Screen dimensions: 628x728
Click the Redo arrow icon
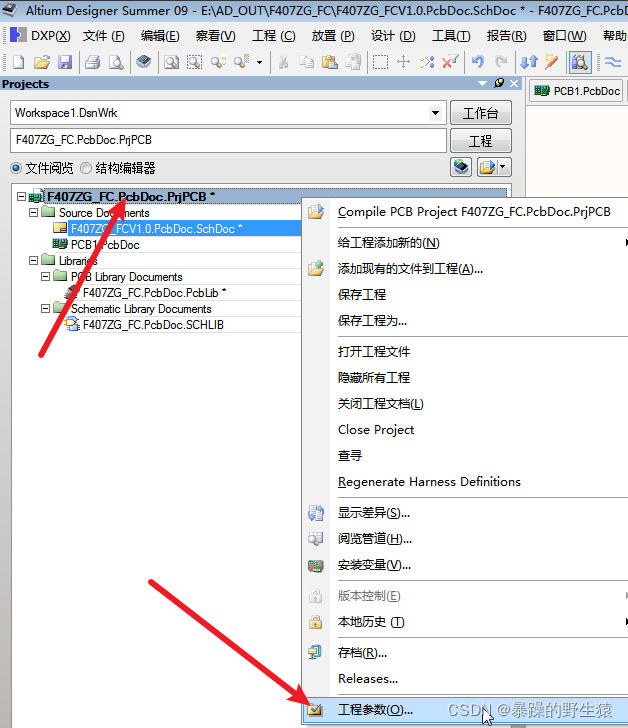(501, 62)
